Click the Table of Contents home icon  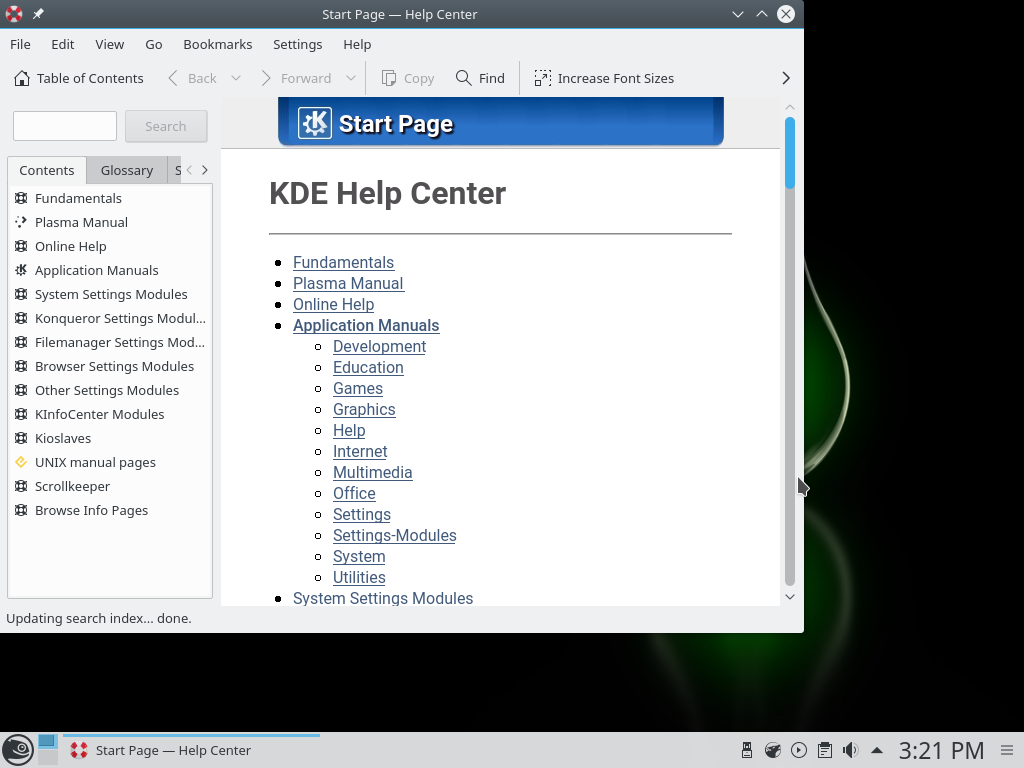click(22, 78)
